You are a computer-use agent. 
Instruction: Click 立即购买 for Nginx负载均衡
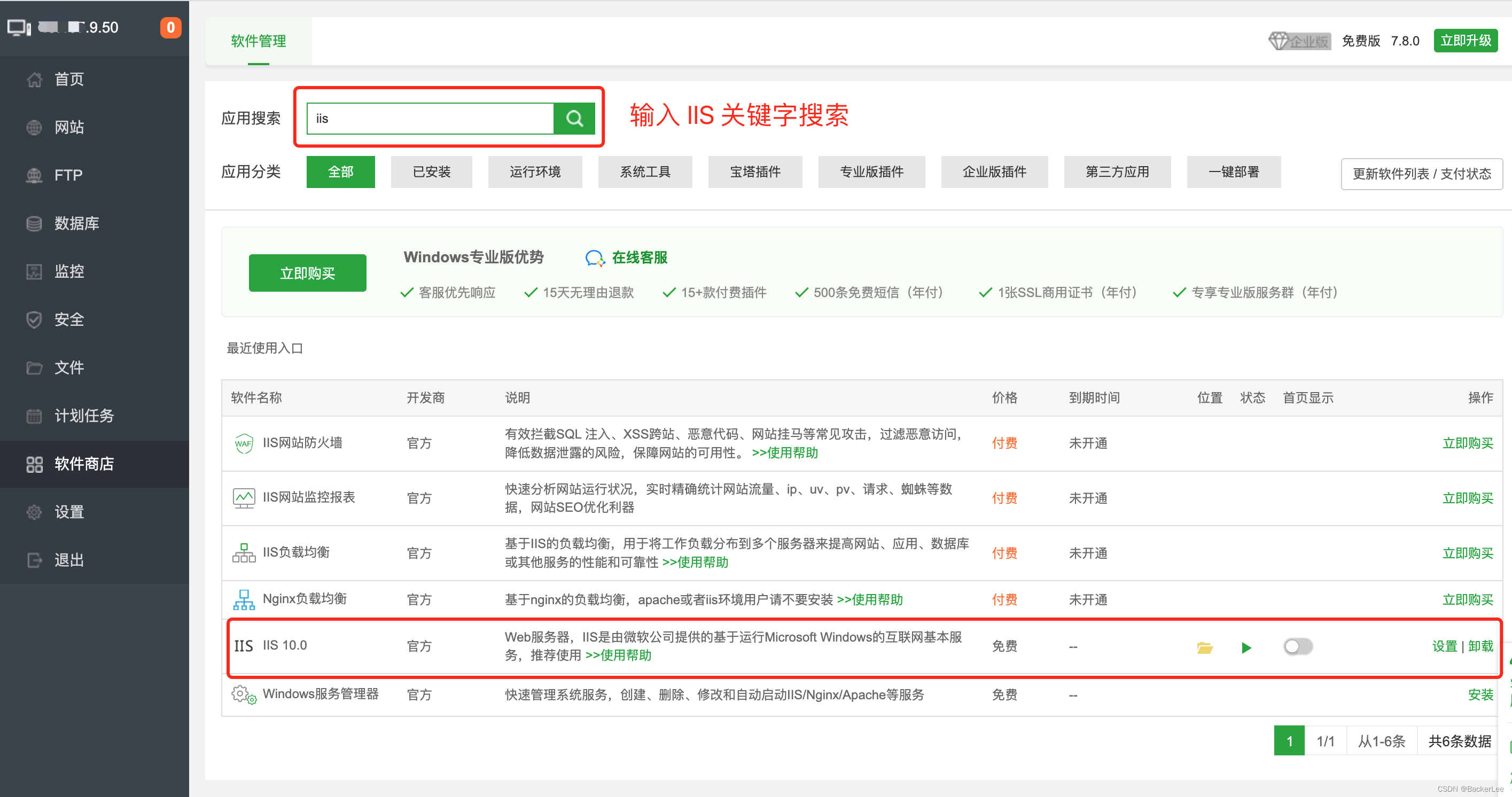click(1468, 600)
